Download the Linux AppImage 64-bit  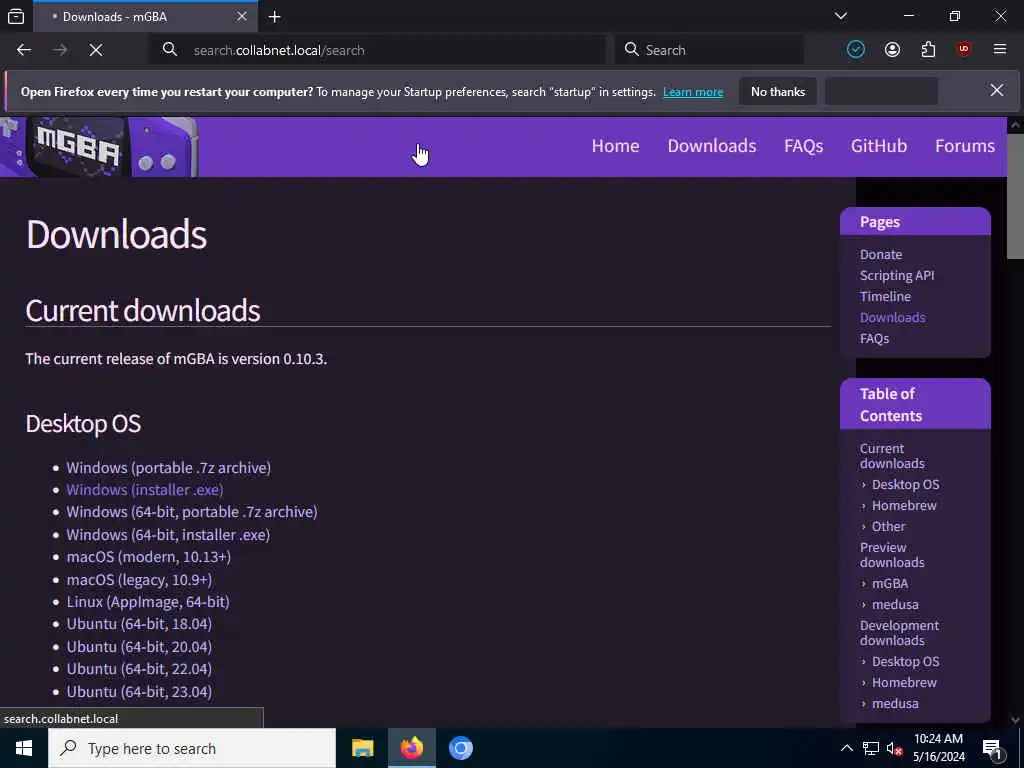[148, 602]
